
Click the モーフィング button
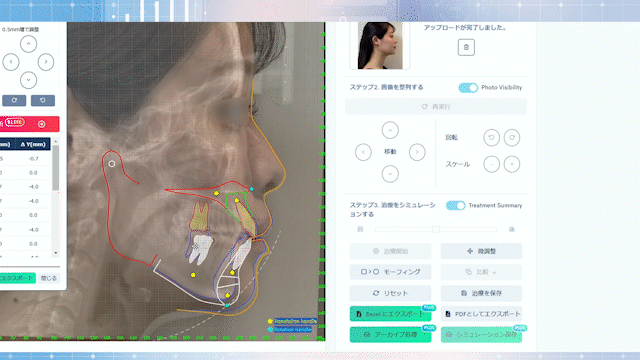click(390, 272)
